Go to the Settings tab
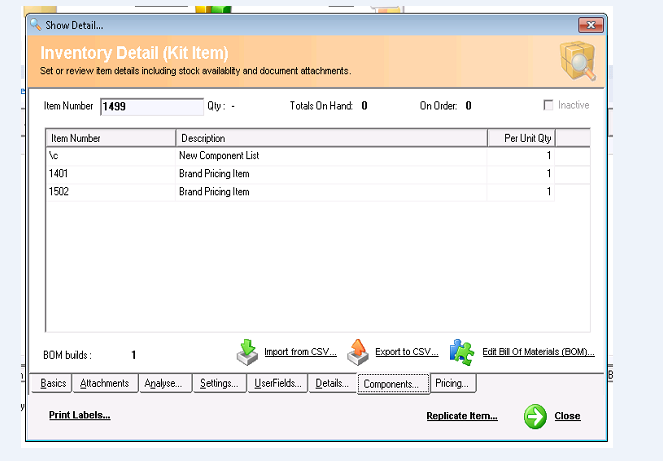The image size is (663, 461). tap(219, 383)
